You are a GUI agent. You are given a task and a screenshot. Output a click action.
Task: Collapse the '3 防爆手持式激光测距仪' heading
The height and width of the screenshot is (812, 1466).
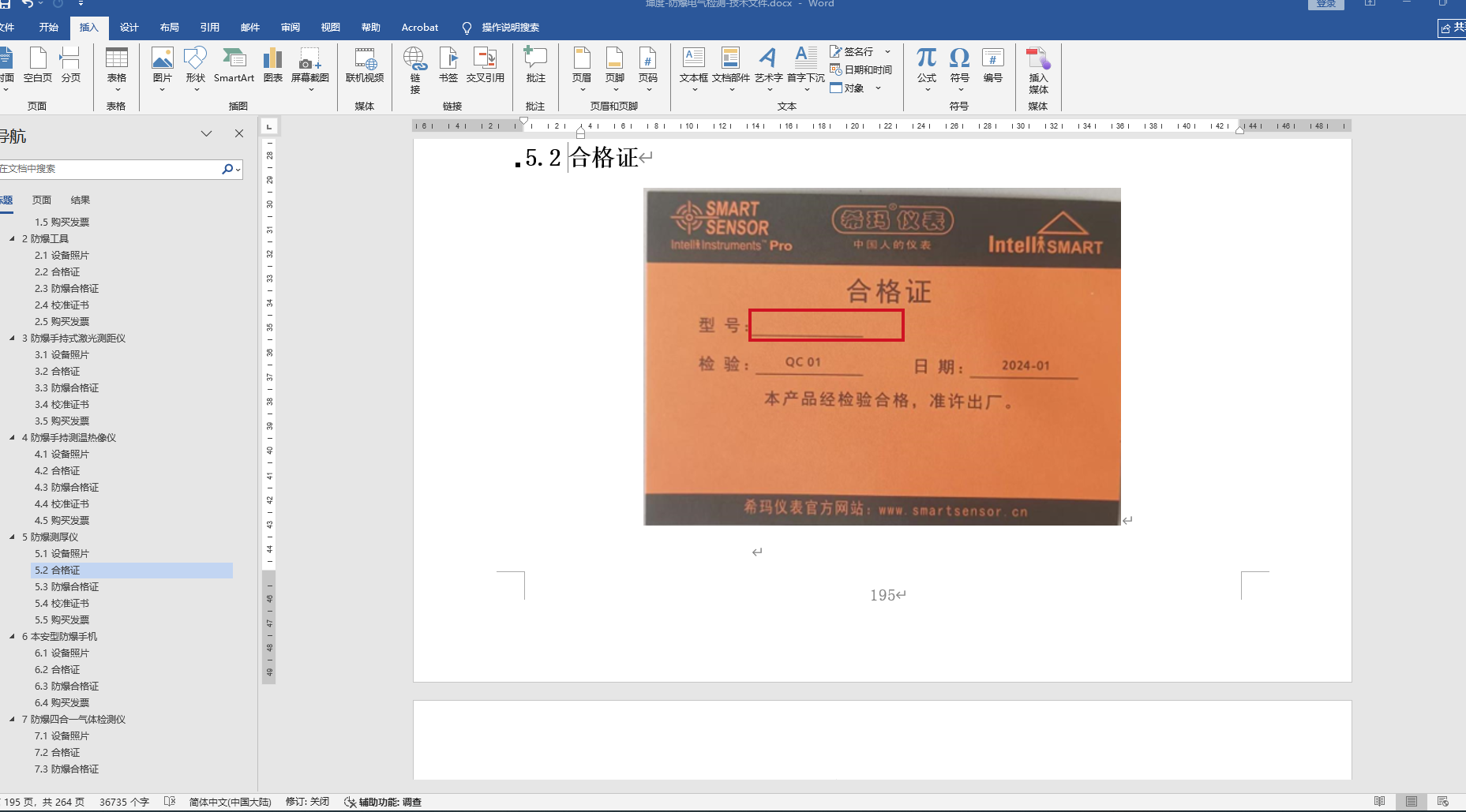pos(12,338)
